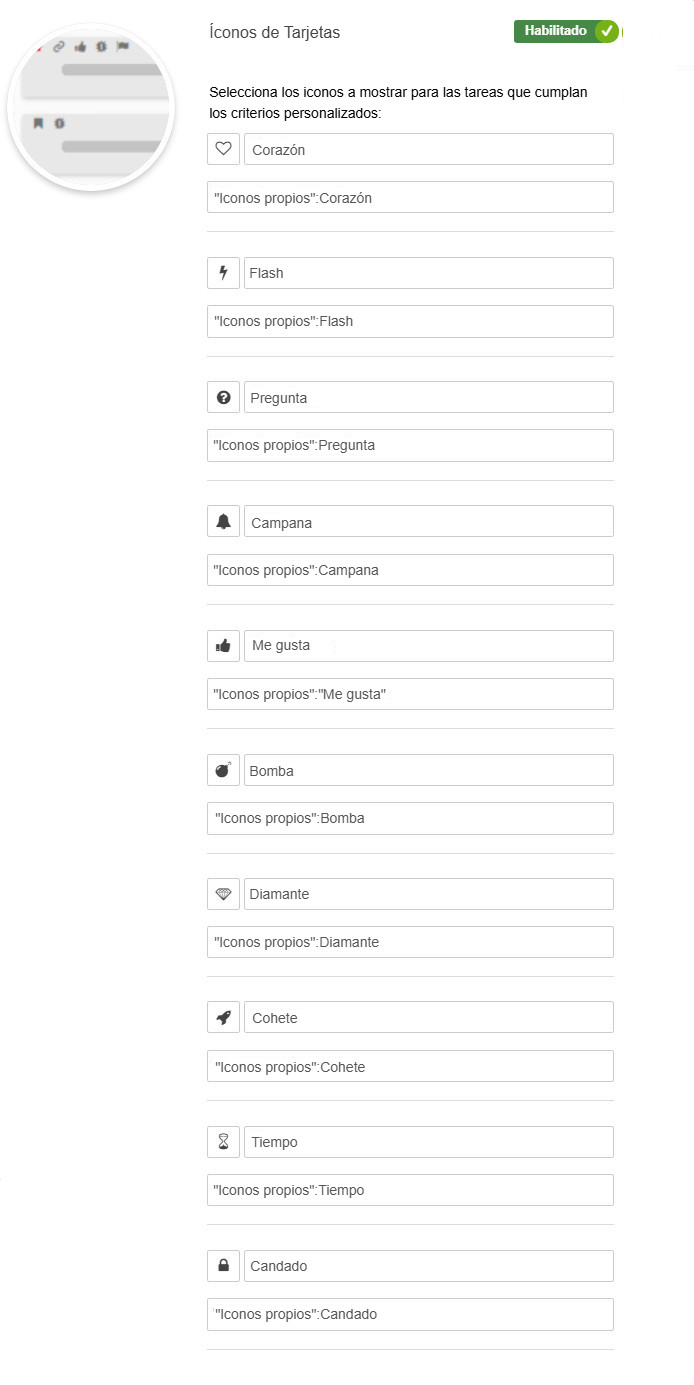Edit the Flash icon name field
The height and width of the screenshot is (1385, 694).
pos(428,272)
